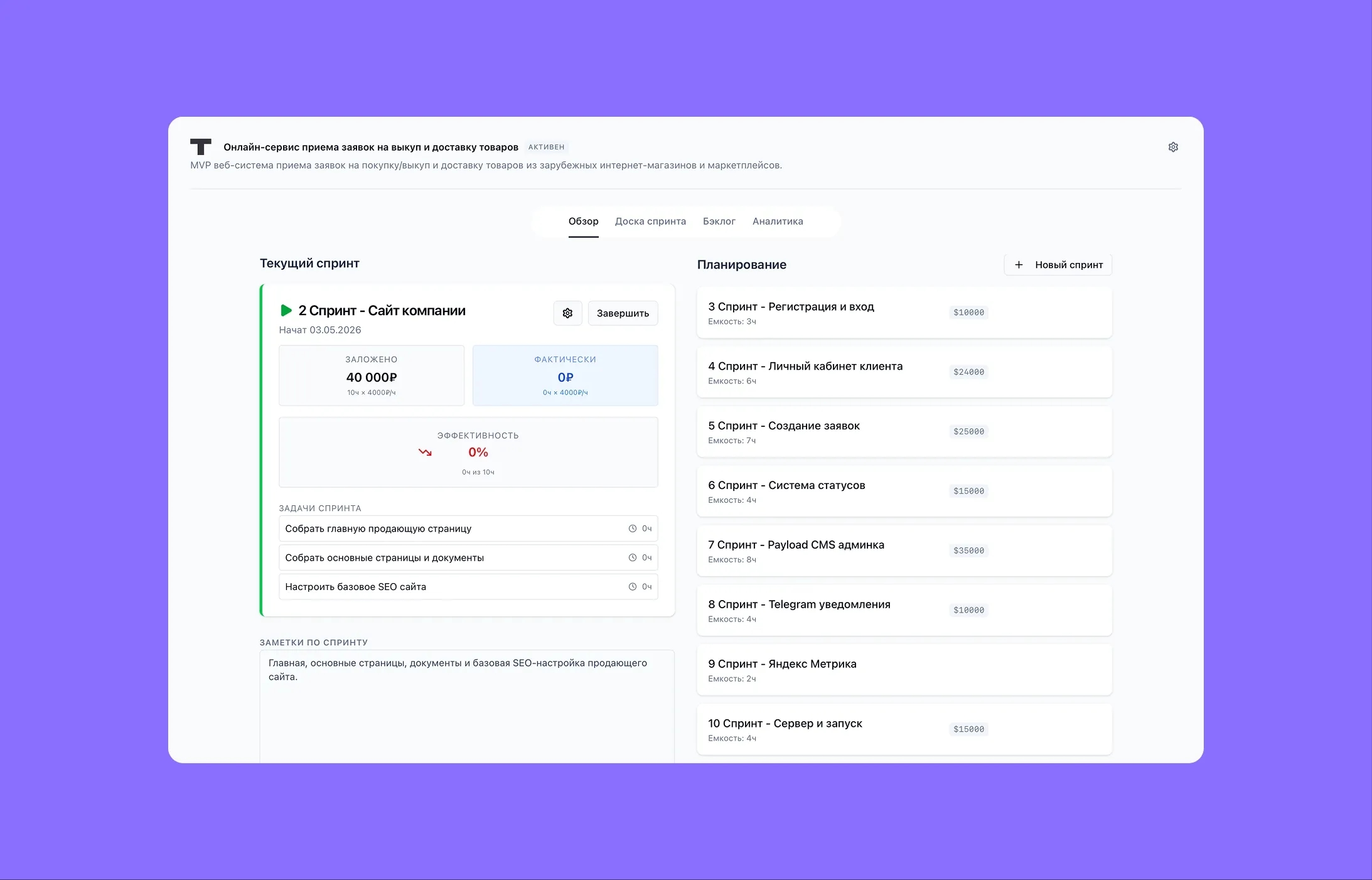Screen dimensions: 1372x880
Task: Open the Доска спринта tab
Action: pyautogui.click(x=650, y=221)
